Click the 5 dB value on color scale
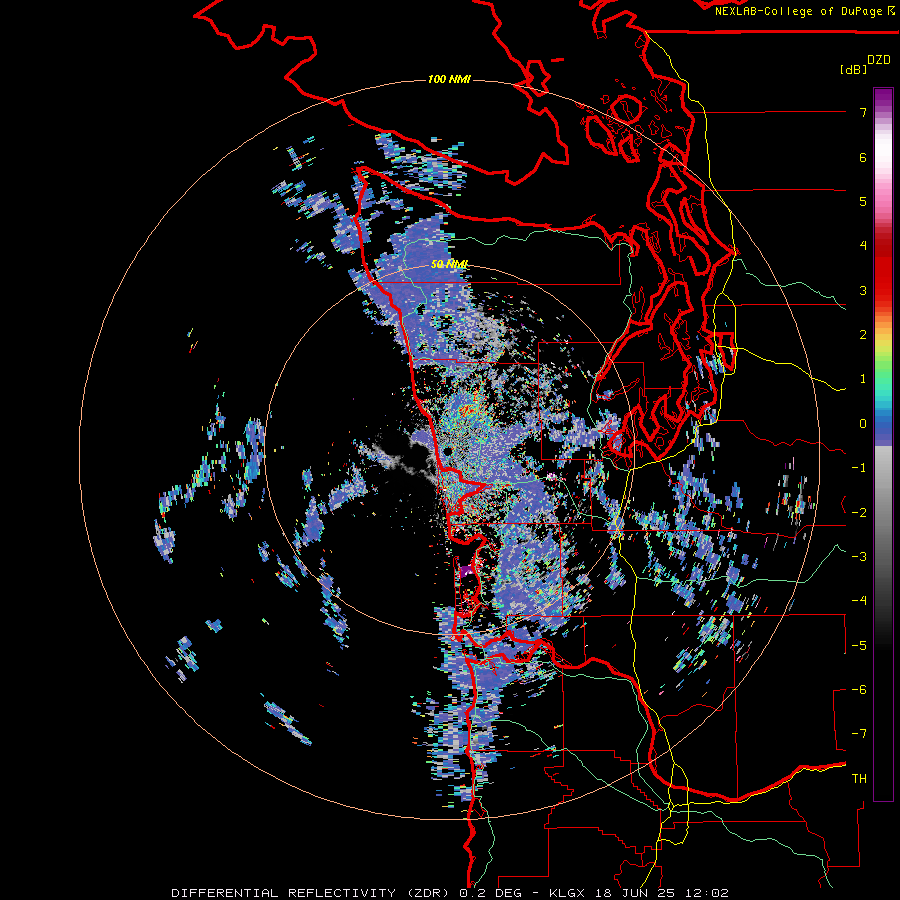This screenshot has height=900, width=900. [x=863, y=201]
